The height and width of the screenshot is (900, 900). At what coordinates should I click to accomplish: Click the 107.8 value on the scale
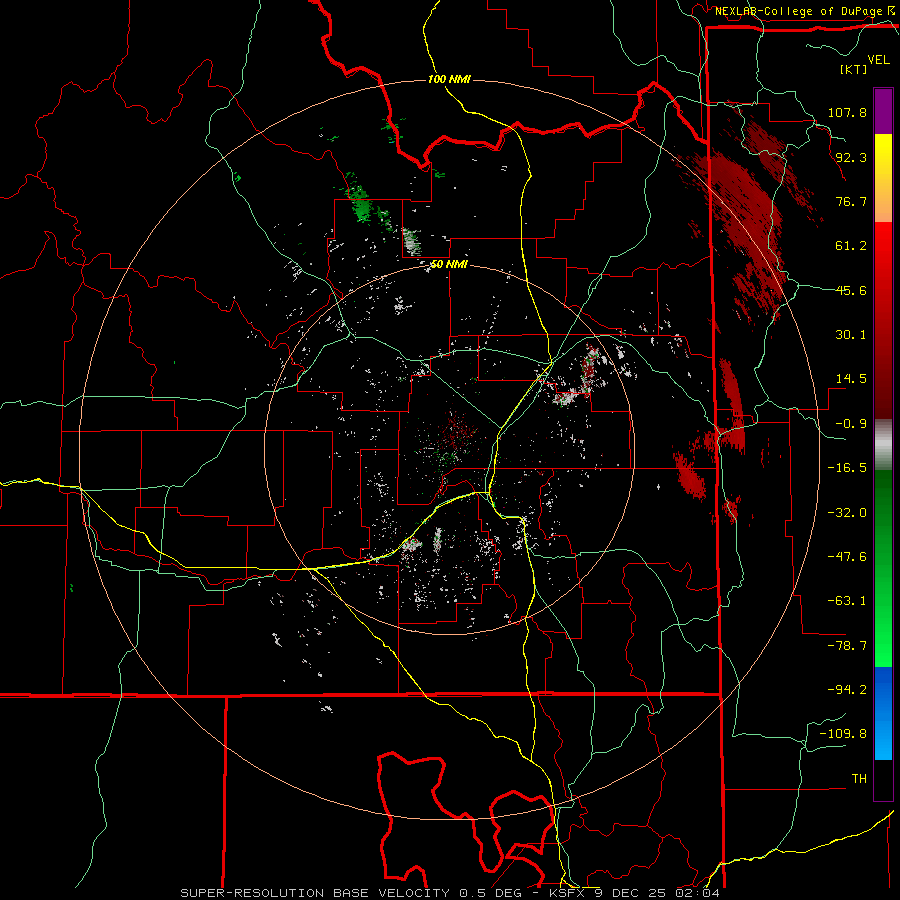(x=847, y=112)
